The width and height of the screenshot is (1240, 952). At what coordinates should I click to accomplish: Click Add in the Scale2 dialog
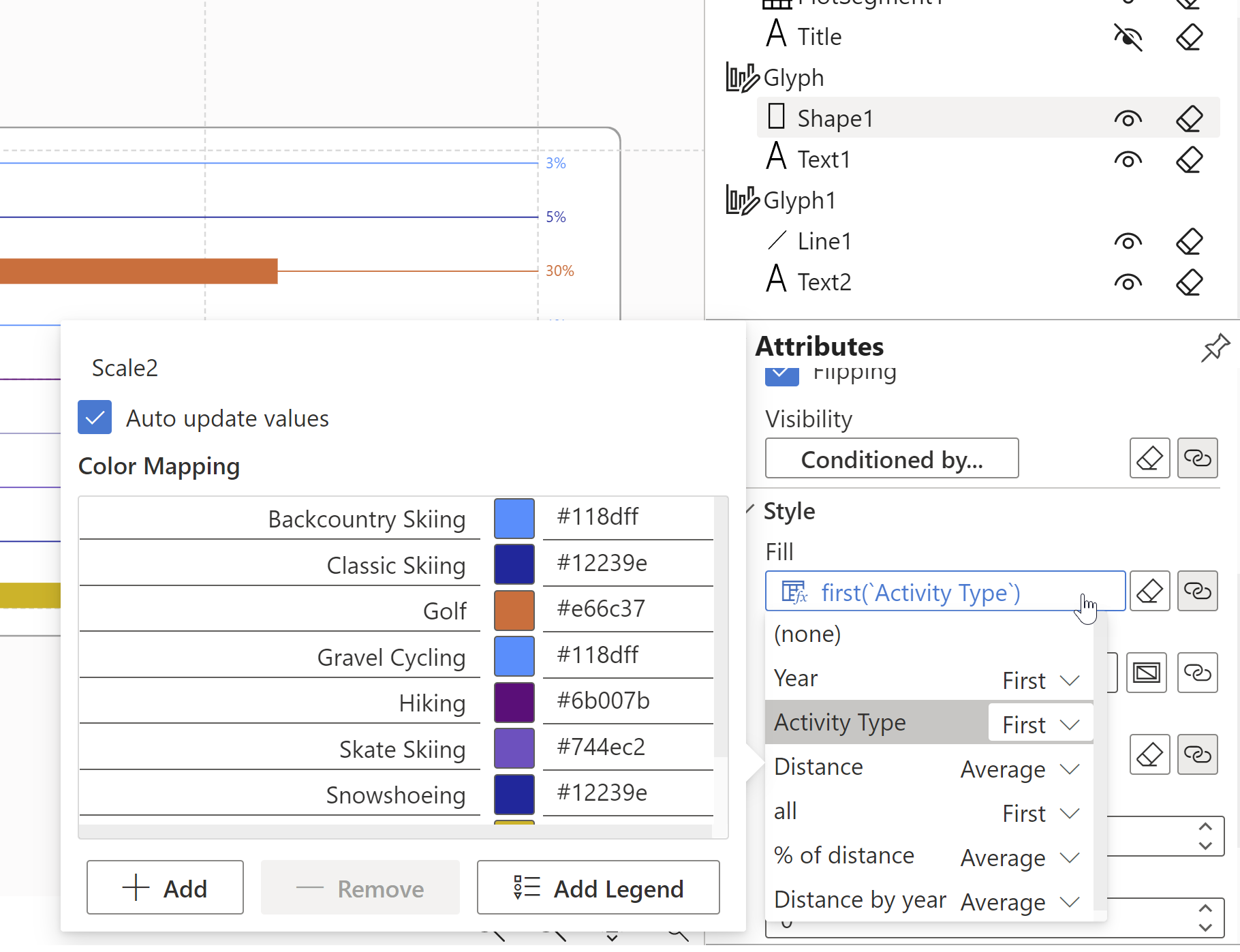tap(165, 887)
